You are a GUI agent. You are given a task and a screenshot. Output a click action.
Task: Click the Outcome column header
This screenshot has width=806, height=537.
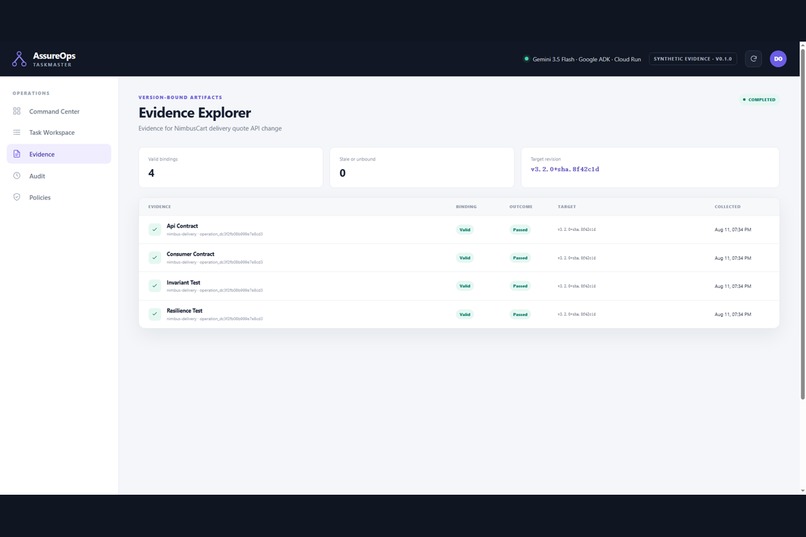click(521, 207)
